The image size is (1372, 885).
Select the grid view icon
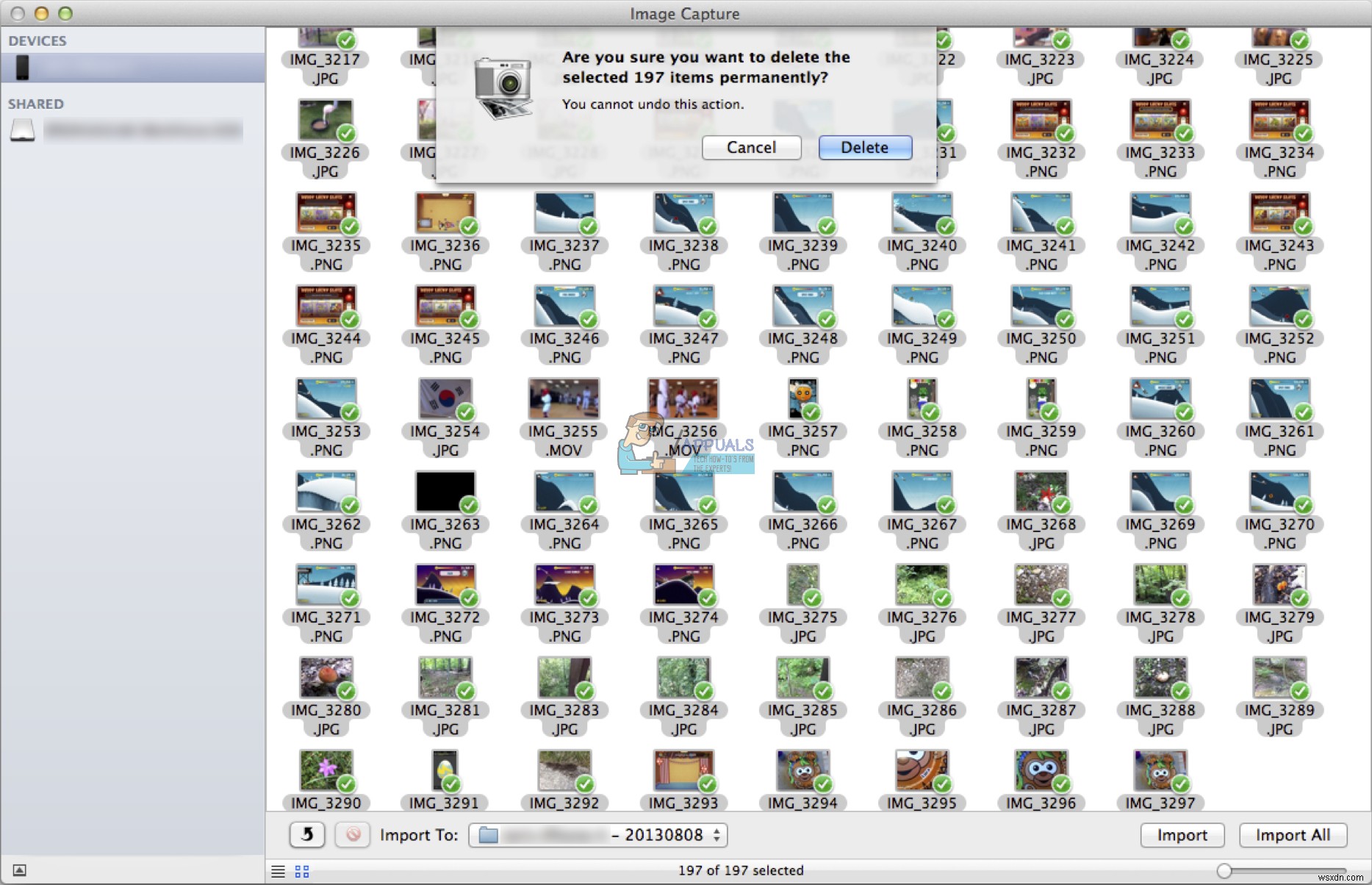pyautogui.click(x=301, y=870)
